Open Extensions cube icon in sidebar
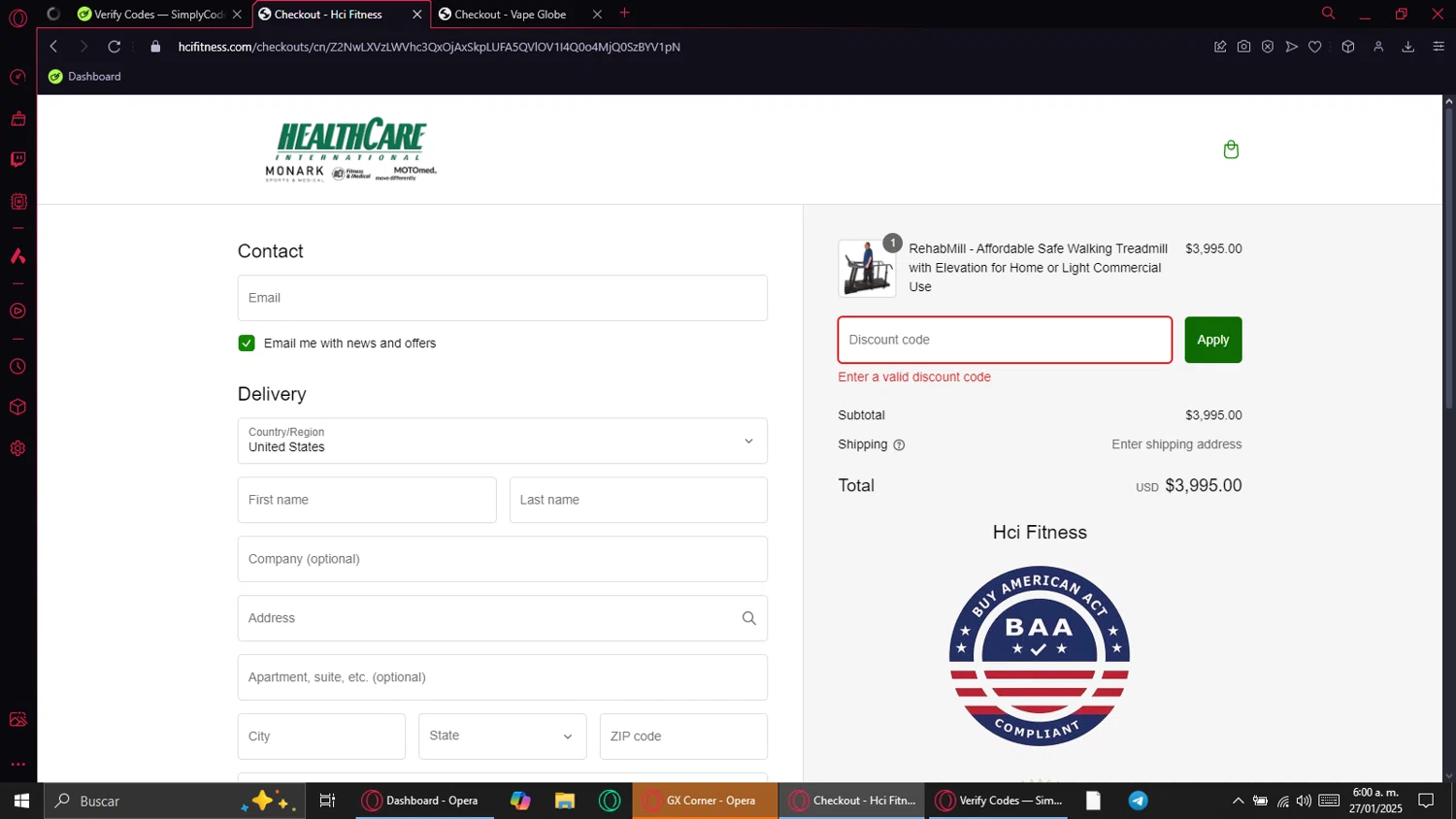The image size is (1456, 819). 17,408
